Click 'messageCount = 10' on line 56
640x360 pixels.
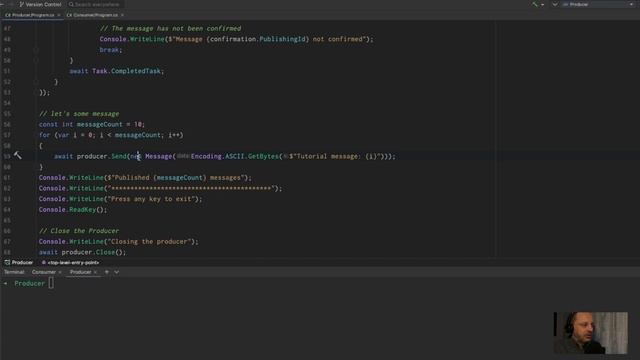110,124
